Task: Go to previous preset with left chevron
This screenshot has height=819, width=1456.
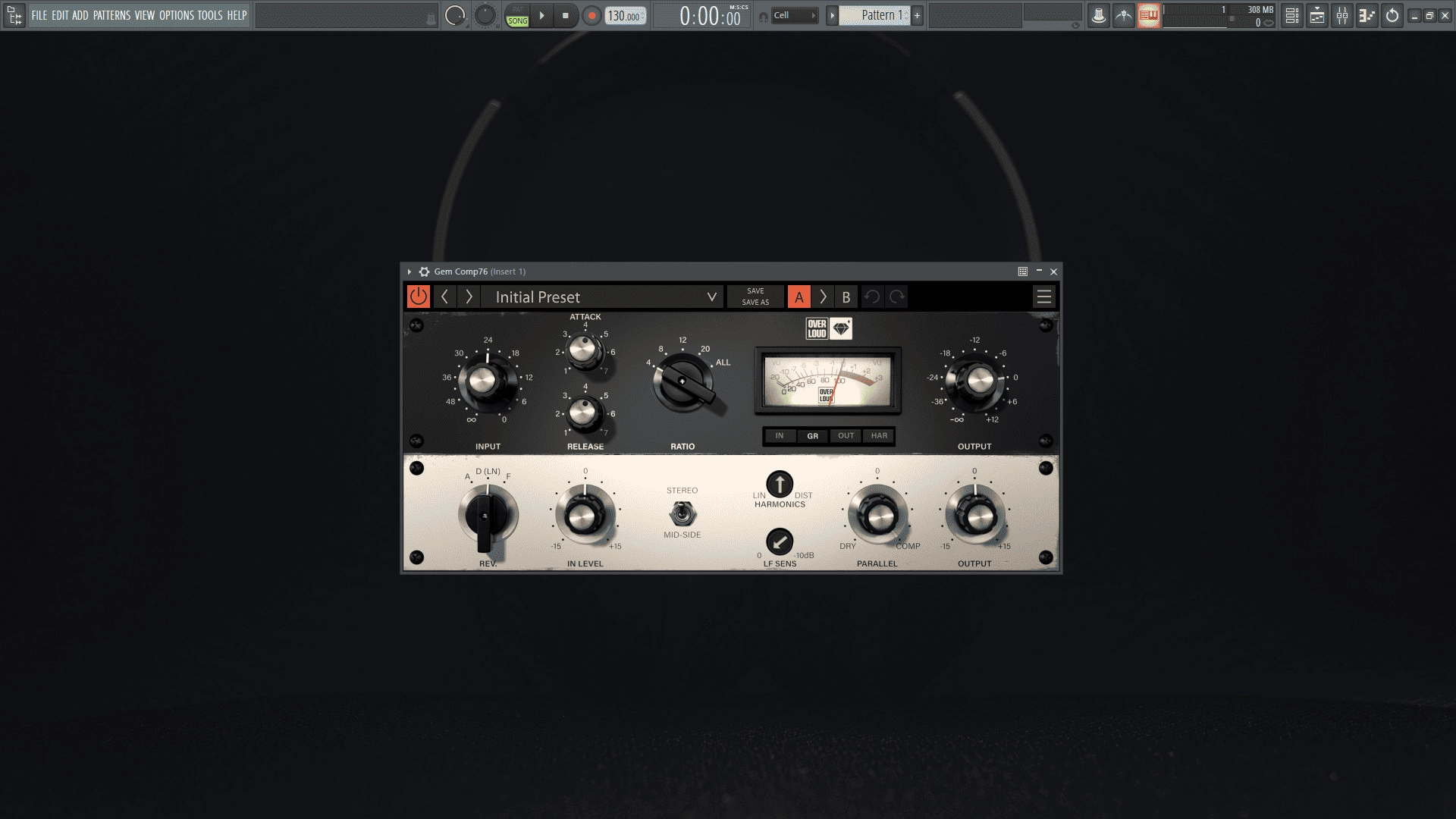Action: pyautogui.click(x=445, y=297)
